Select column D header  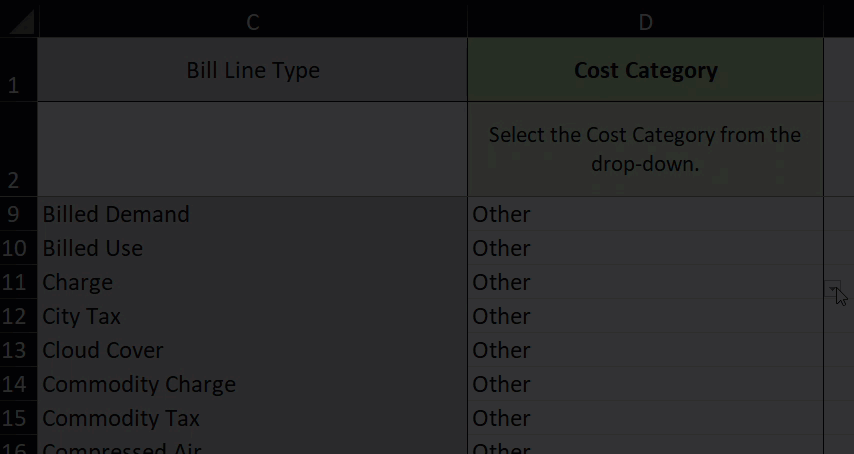coord(645,22)
